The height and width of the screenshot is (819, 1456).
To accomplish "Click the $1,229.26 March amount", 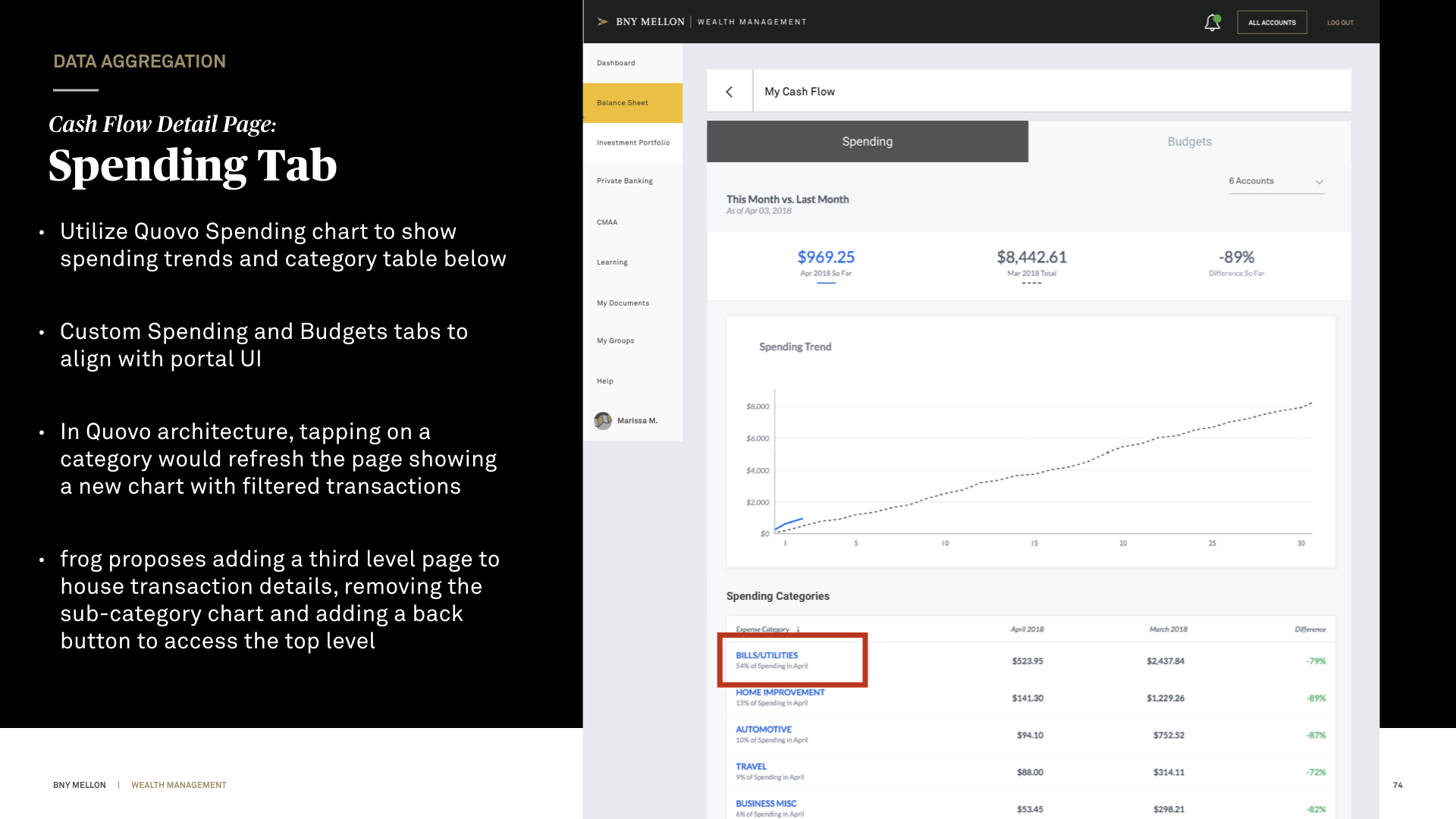I will [1165, 698].
